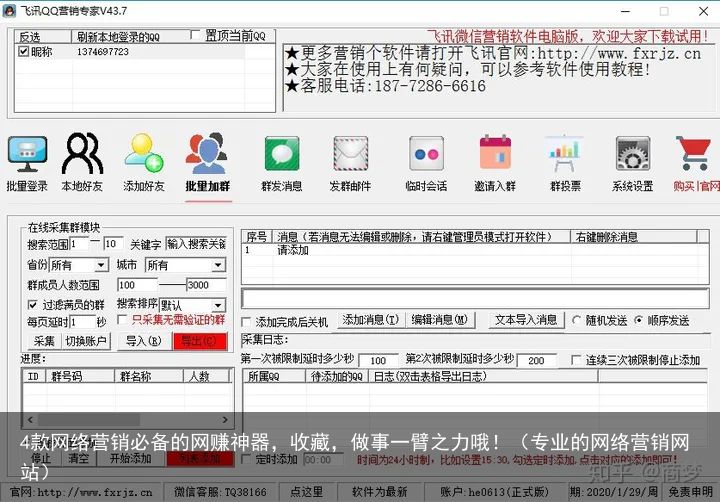Click the 所属QQ column header
The image size is (720, 502).
[274, 376]
